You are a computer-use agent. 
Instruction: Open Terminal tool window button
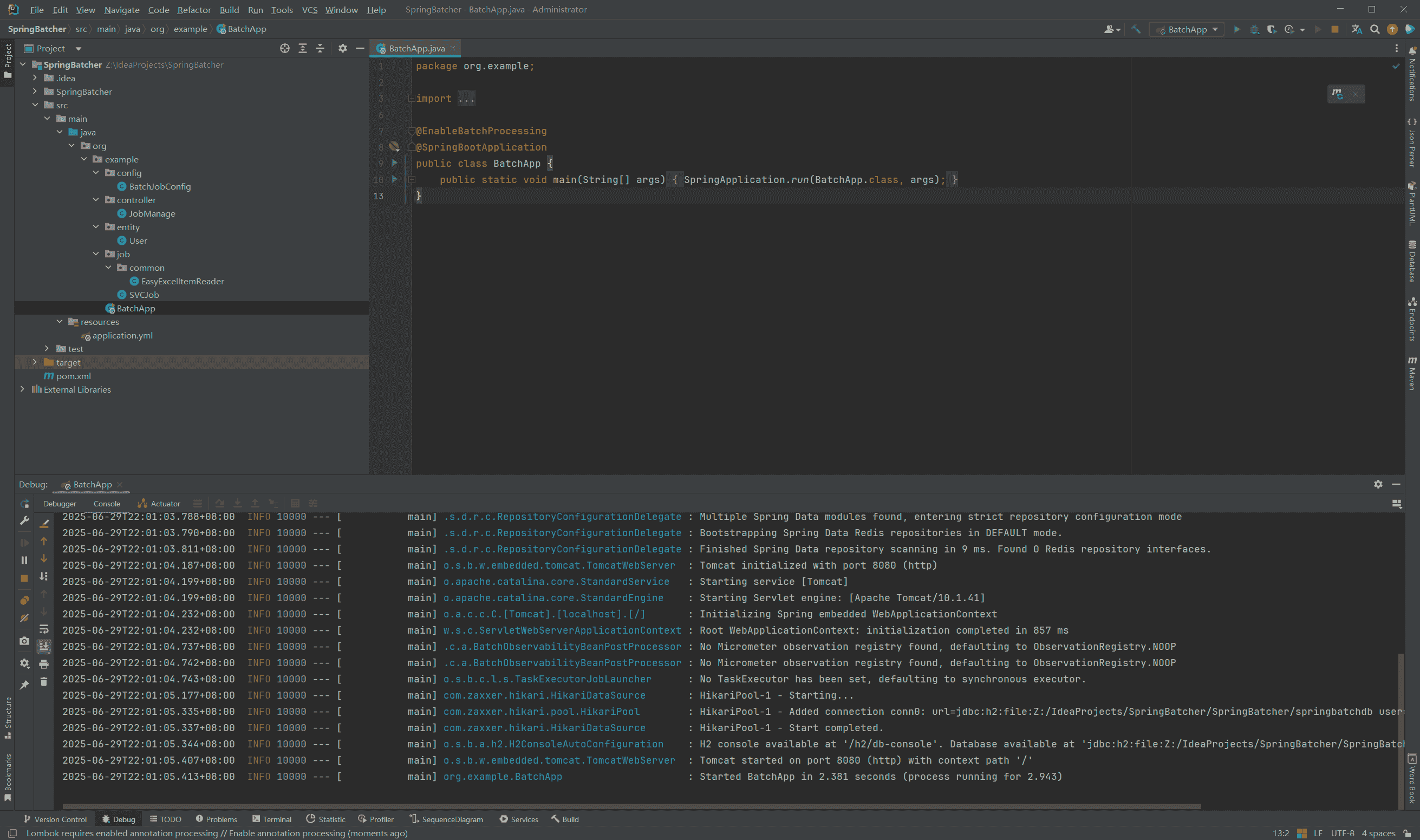272,819
